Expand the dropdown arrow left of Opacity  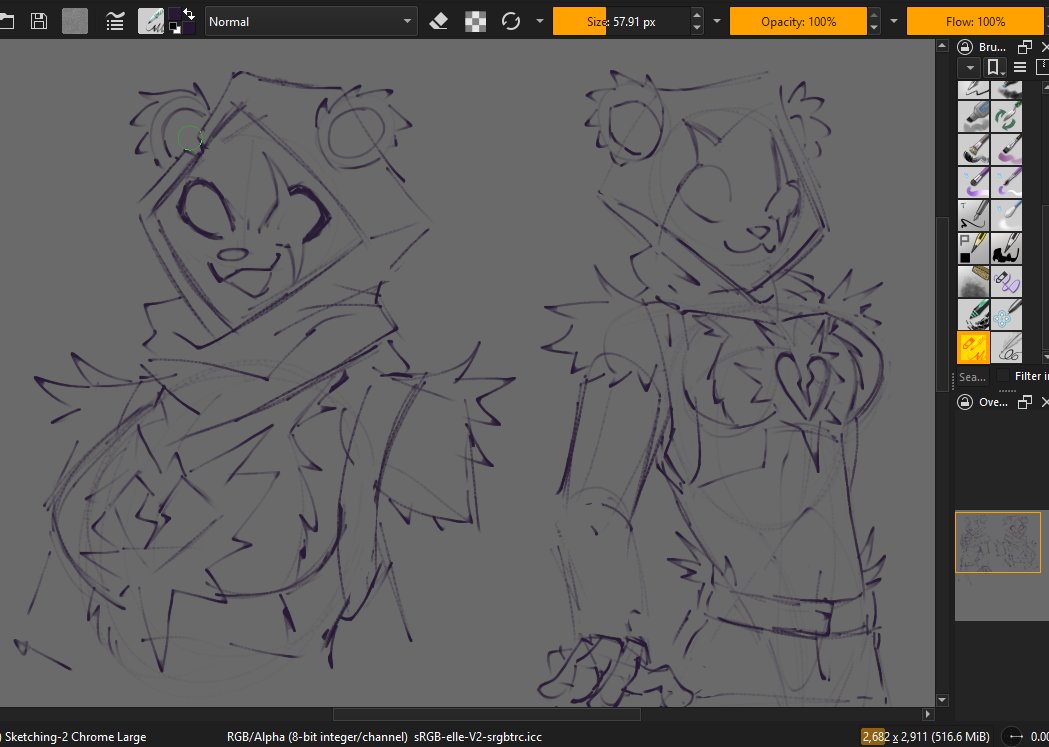click(717, 21)
